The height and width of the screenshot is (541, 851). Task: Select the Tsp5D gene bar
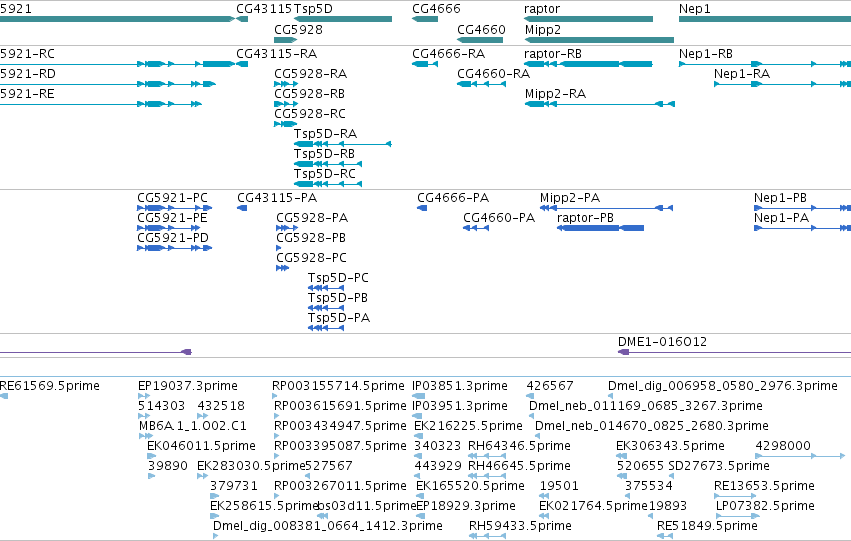pyautogui.click(x=343, y=19)
